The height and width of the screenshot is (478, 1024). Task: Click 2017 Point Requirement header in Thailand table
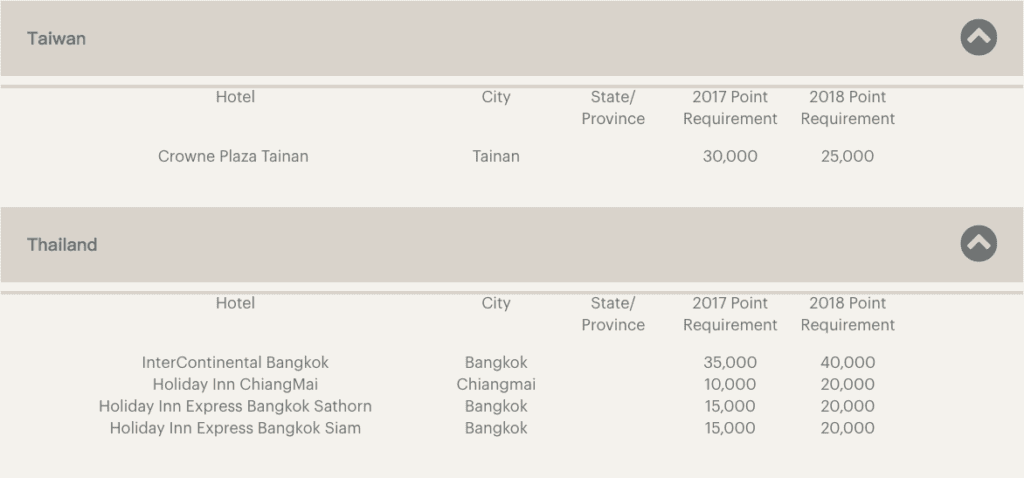click(730, 314)
